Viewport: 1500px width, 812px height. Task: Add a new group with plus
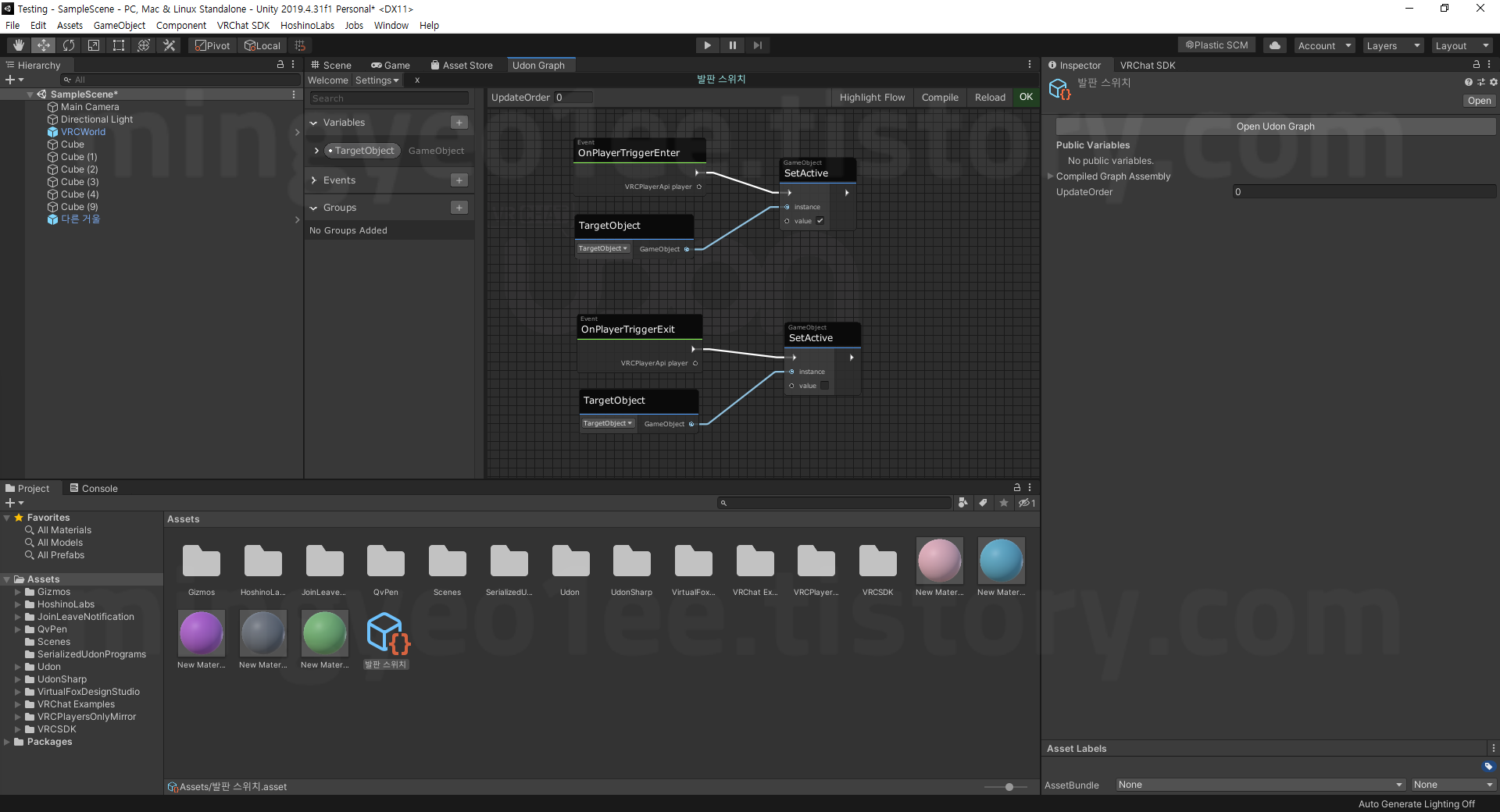tap(459, 208)
